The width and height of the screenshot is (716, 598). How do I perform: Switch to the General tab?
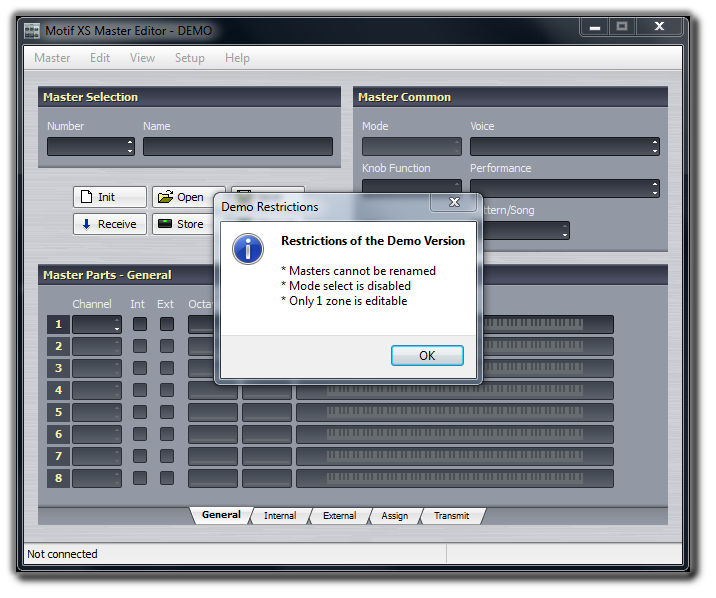pyautogui.click(x=221, y=515)
